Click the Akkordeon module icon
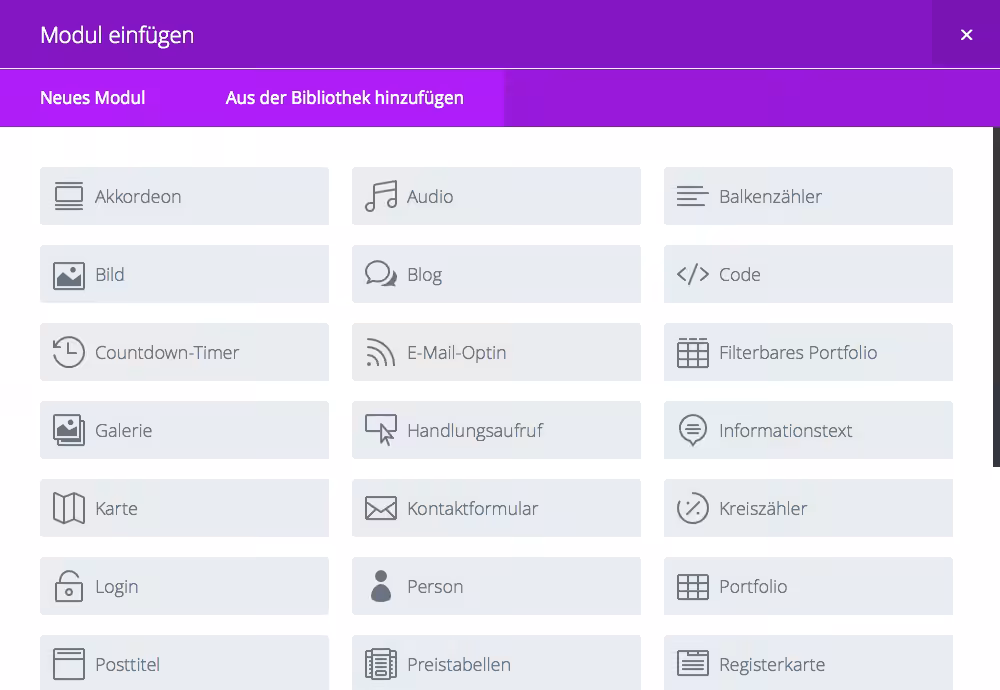 coord(69,196)
